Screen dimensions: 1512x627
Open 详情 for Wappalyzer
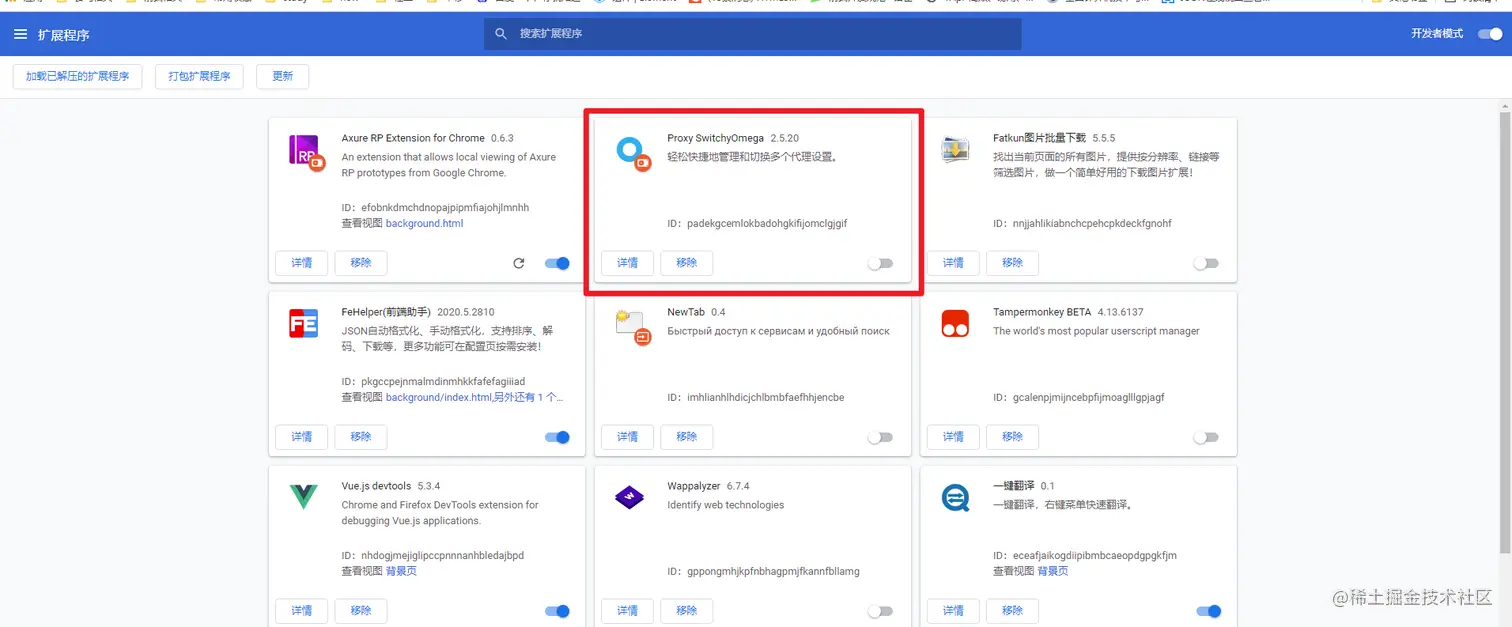pos(627,611)
